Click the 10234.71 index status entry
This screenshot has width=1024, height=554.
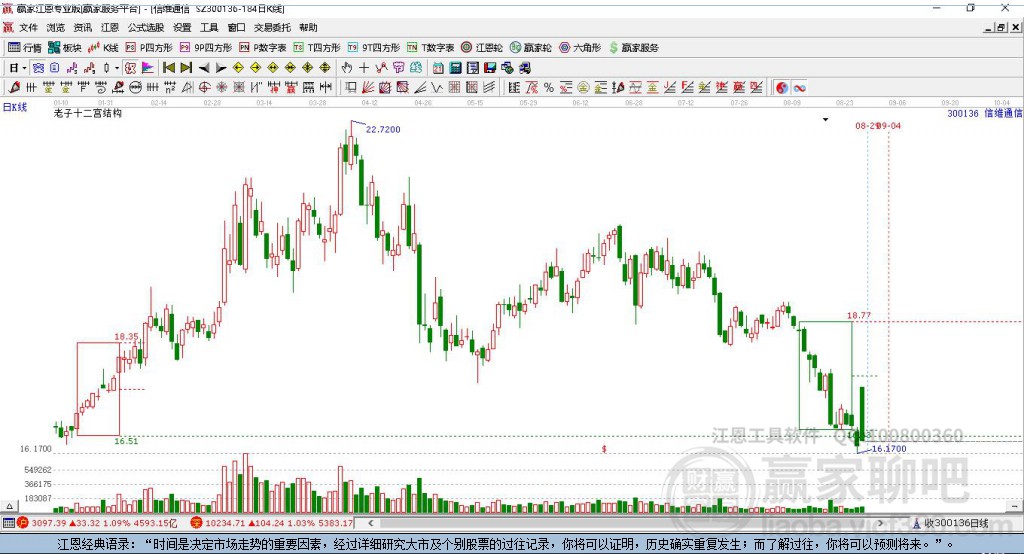272,523
